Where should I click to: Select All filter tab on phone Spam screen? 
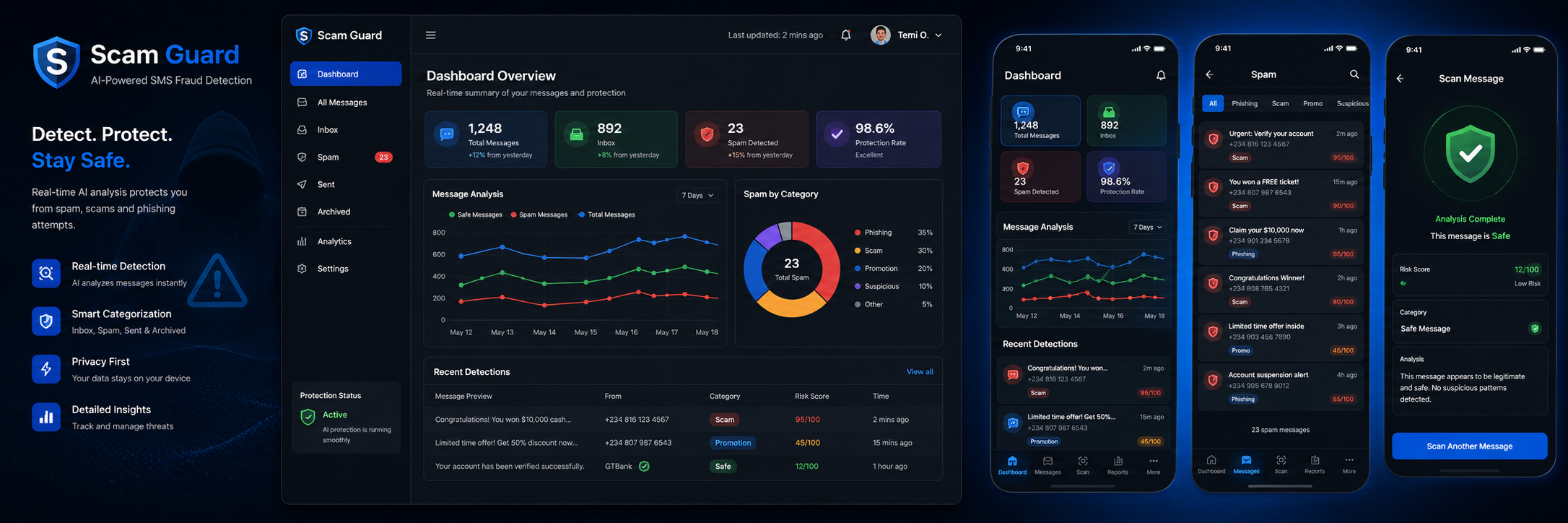click(1213, 103)
